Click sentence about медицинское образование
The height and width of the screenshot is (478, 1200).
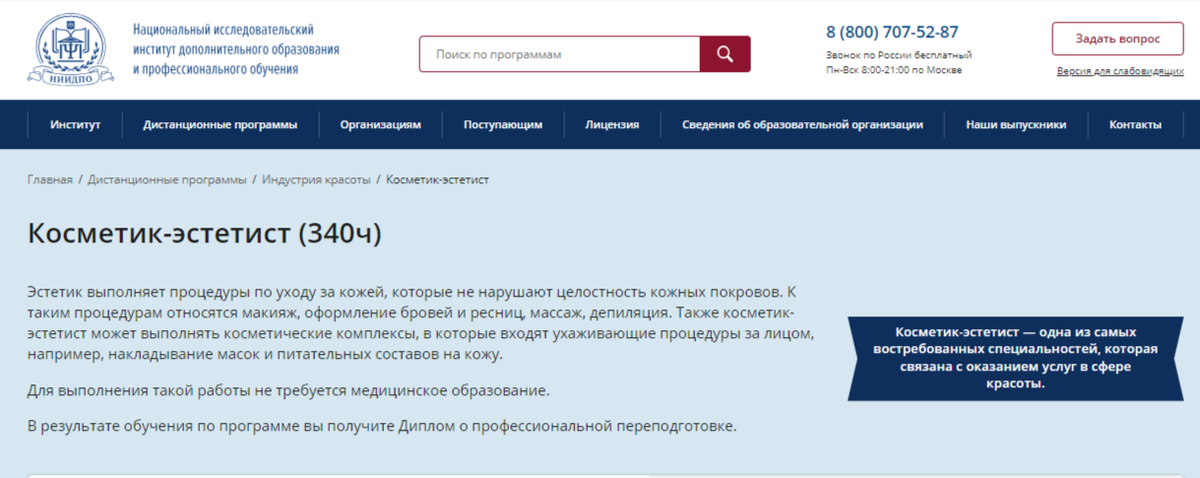coord(289,390)
